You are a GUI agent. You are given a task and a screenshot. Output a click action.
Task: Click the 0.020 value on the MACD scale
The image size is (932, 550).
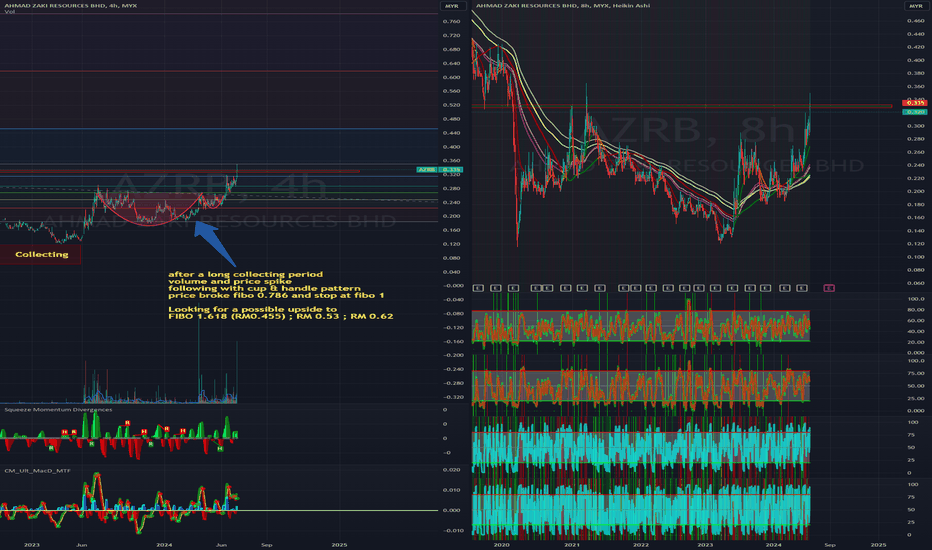point(452,470)
